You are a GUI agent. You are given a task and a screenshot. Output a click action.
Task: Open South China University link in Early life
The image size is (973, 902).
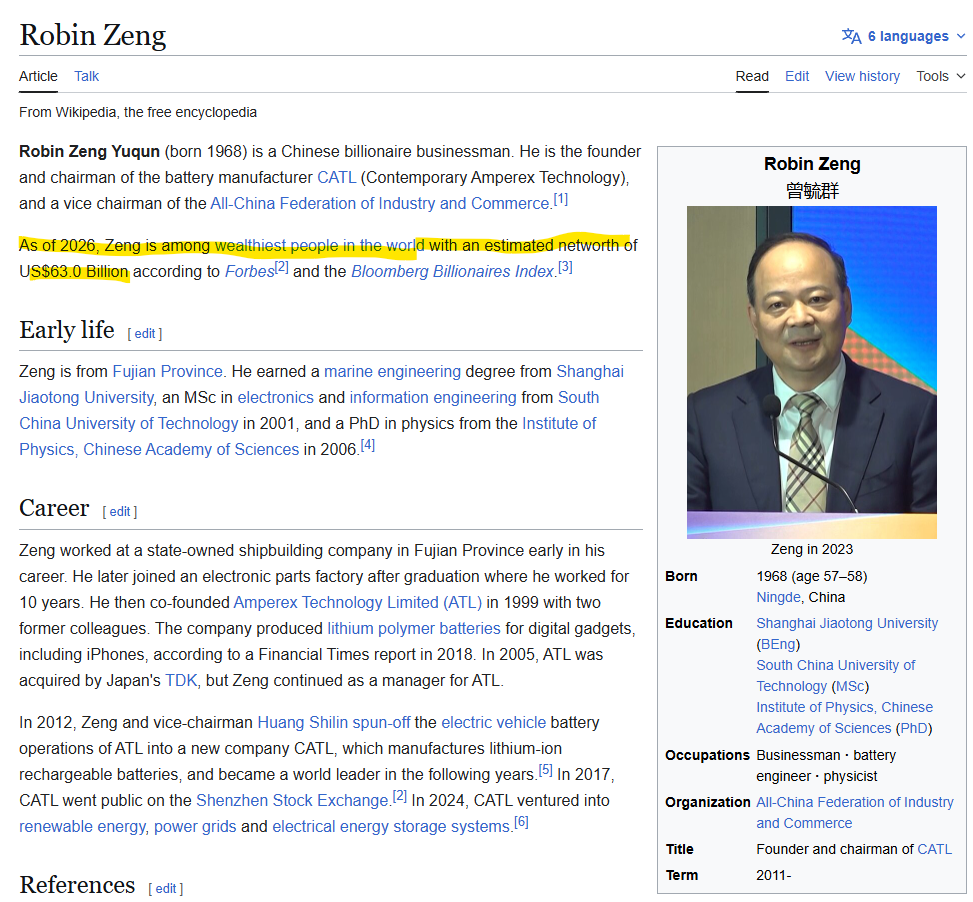(309, 411)
